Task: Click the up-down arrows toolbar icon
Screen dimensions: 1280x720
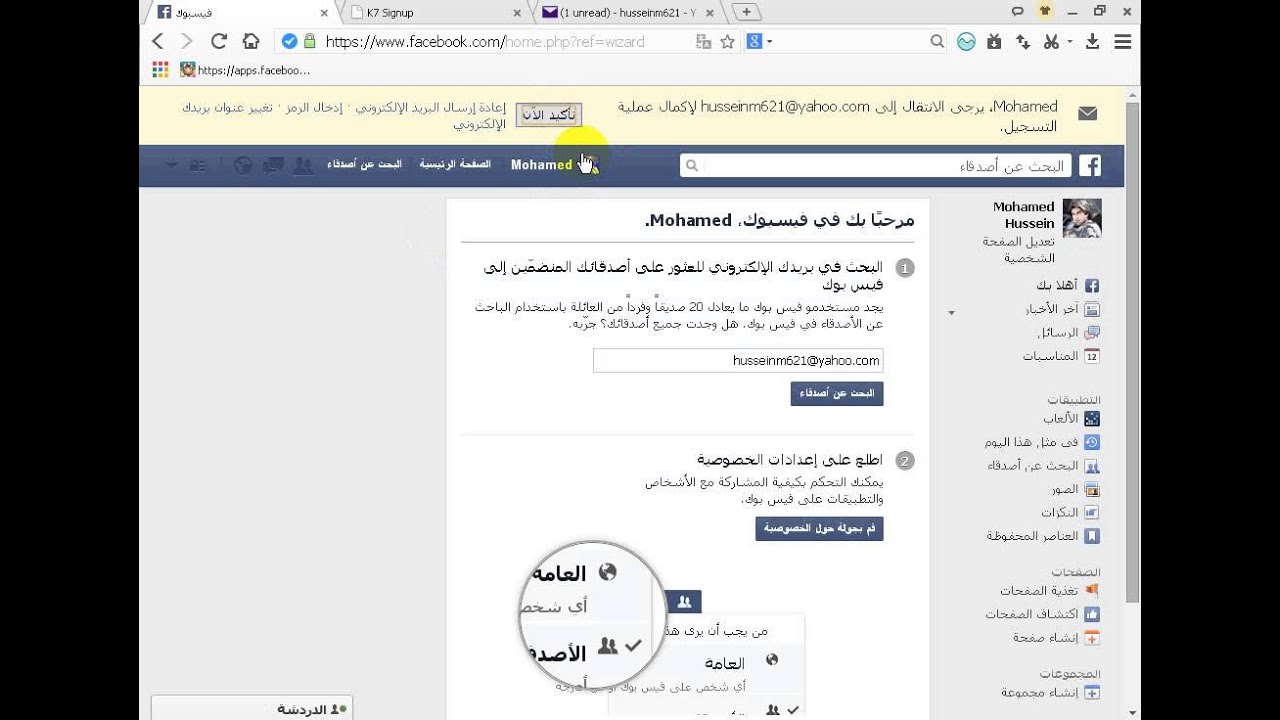Action: tap(1023, 42)
